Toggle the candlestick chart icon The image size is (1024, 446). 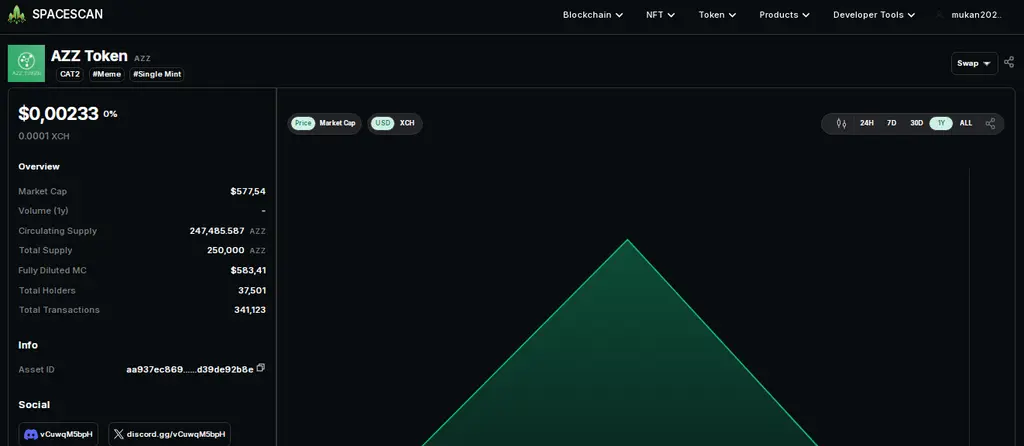pyautogui.click(x=841, y=123)
